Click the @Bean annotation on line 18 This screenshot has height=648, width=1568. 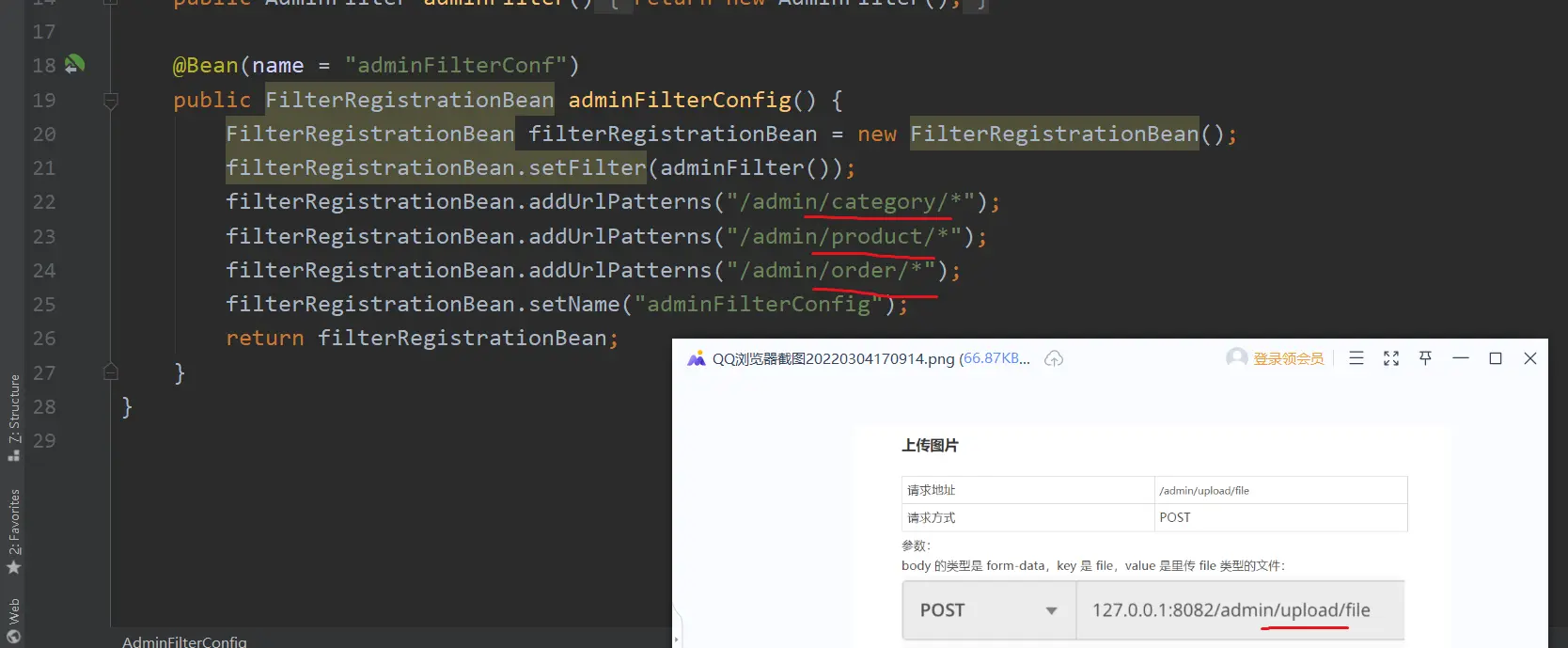pyautogui.click(x=206, y=65)
